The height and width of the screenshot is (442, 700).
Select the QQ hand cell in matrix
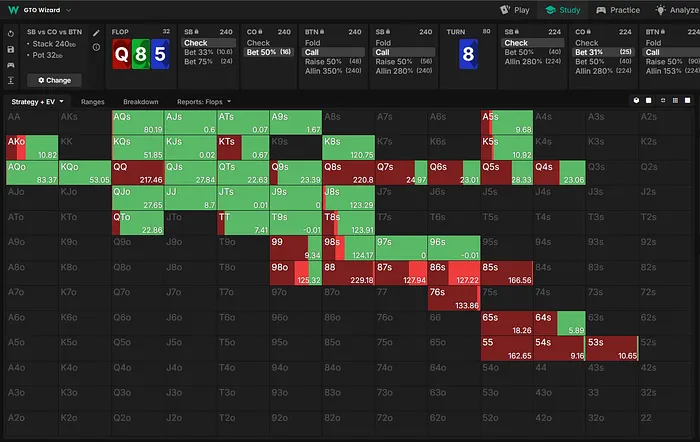pyautogui.click(x=138, y=172)
